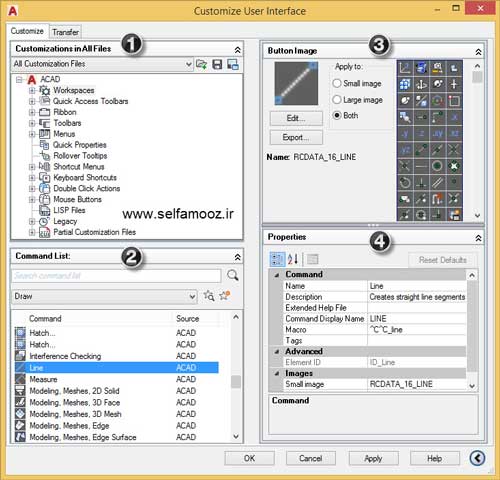Collapse the Button Image pane
The image size is (500, 480).
point(478,52)
